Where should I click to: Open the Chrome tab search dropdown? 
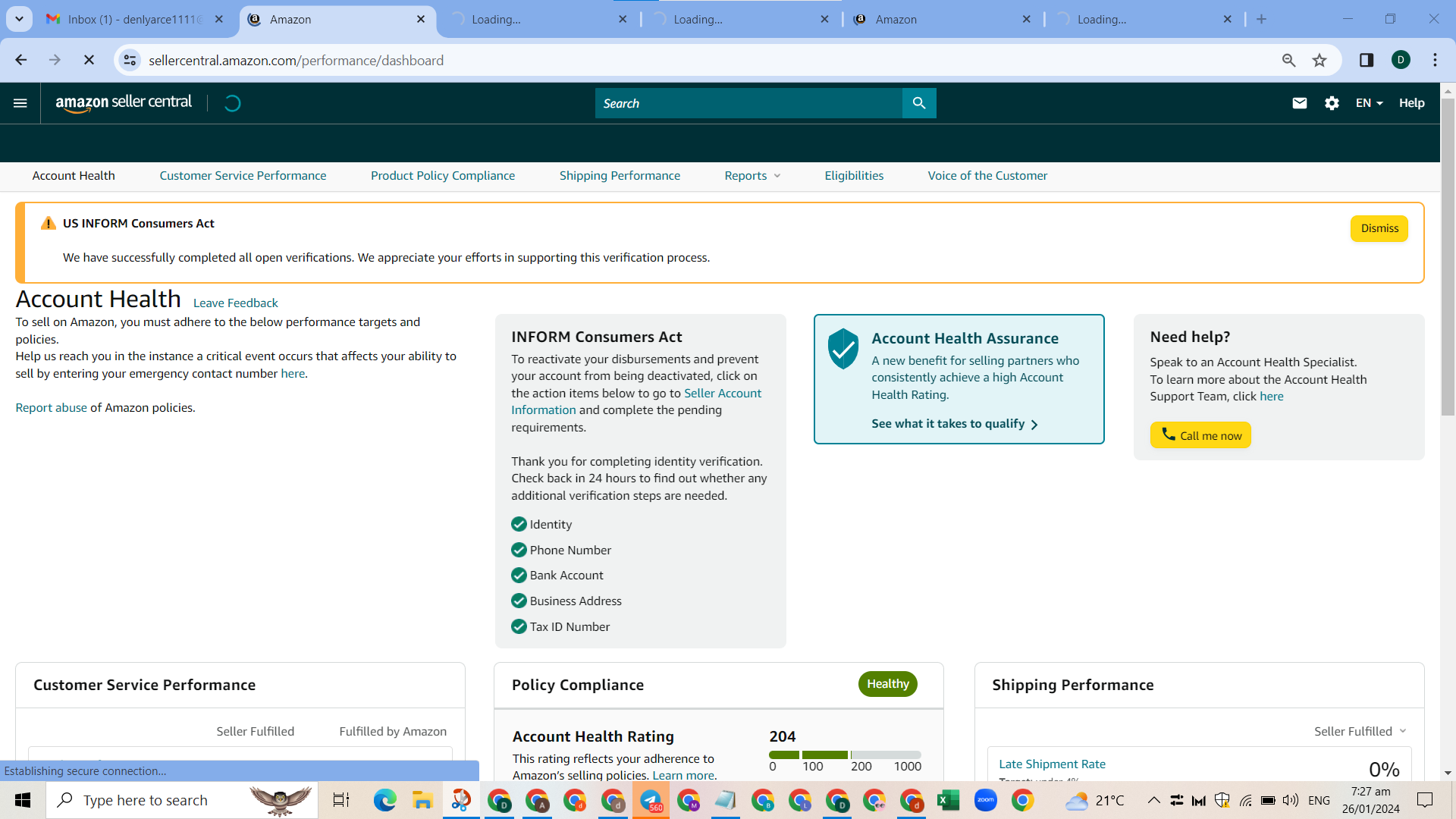[x=19, y=19]
